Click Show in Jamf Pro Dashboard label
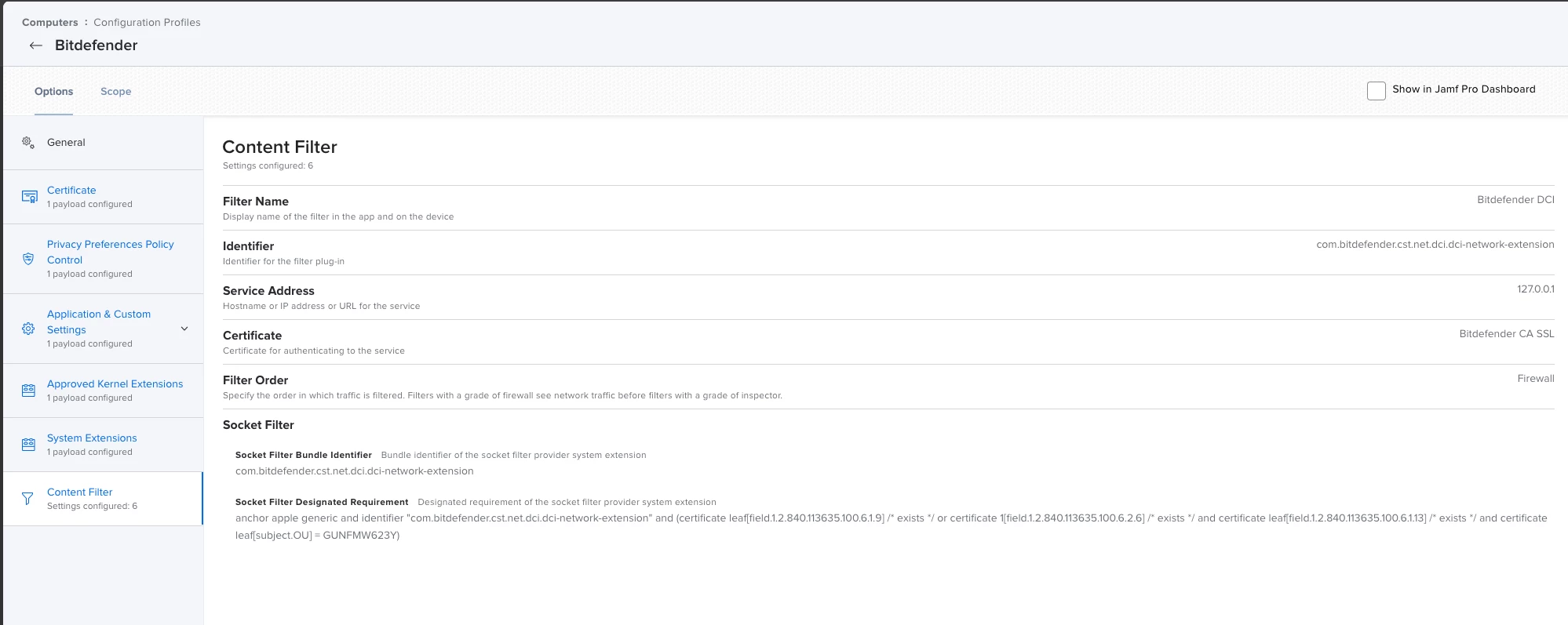The width and height of the screenshot is (1568, 625). click(1464, 89)
